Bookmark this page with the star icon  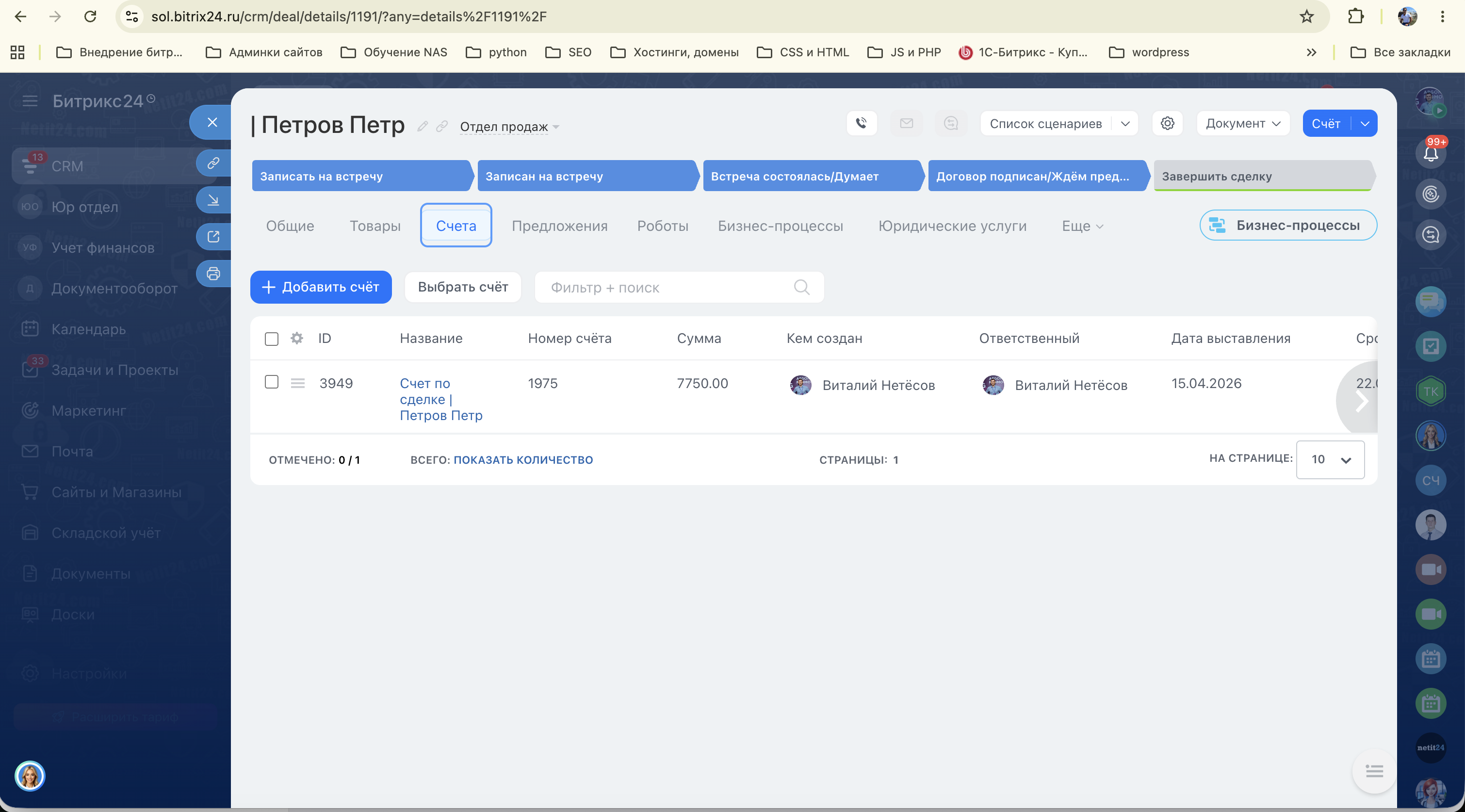tap(1306, 16)
